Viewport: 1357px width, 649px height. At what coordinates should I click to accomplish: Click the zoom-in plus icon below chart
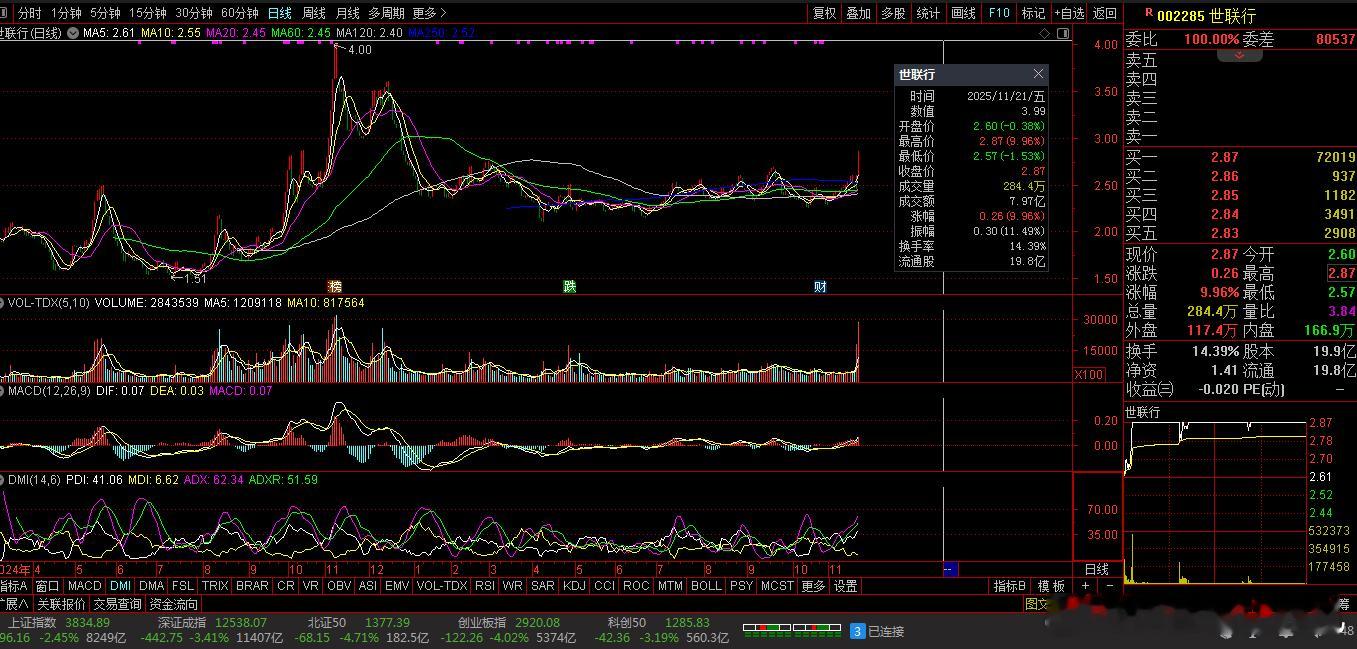tap(1086, 586)
